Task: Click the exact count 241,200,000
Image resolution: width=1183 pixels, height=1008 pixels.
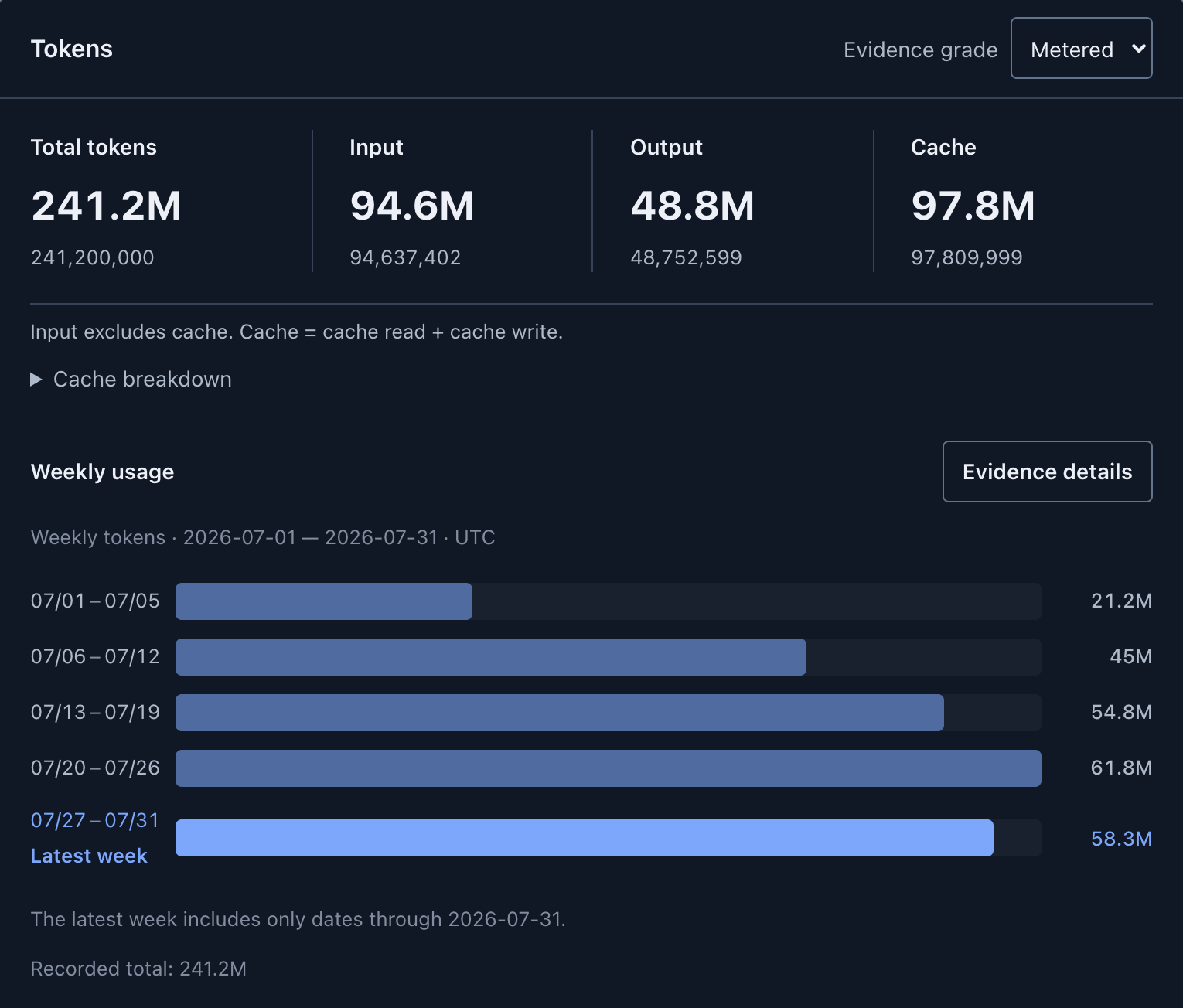Action: coord(92,257)
